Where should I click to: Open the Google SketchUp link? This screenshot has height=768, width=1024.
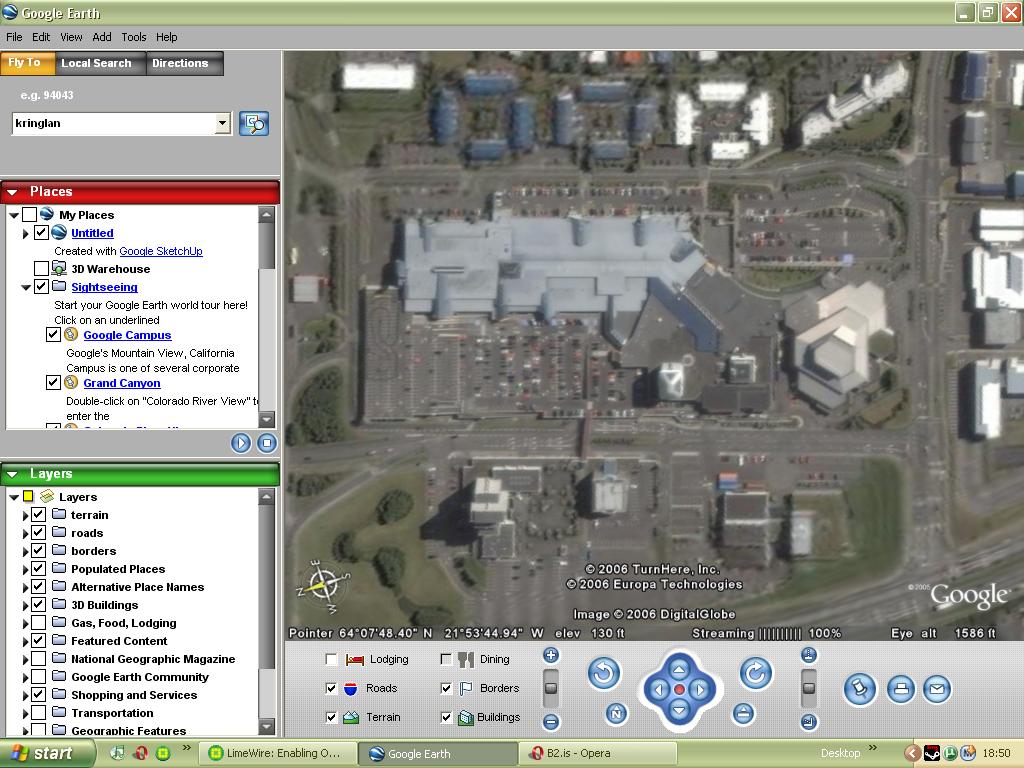pyautogui.click(x=161, y=251)
